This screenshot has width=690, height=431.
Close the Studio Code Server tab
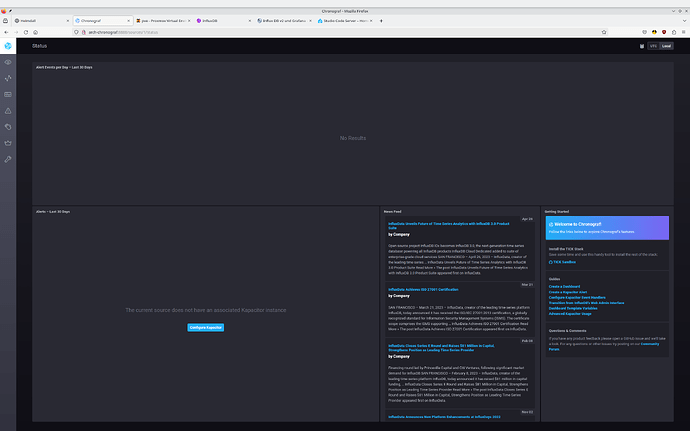(371, 21)
